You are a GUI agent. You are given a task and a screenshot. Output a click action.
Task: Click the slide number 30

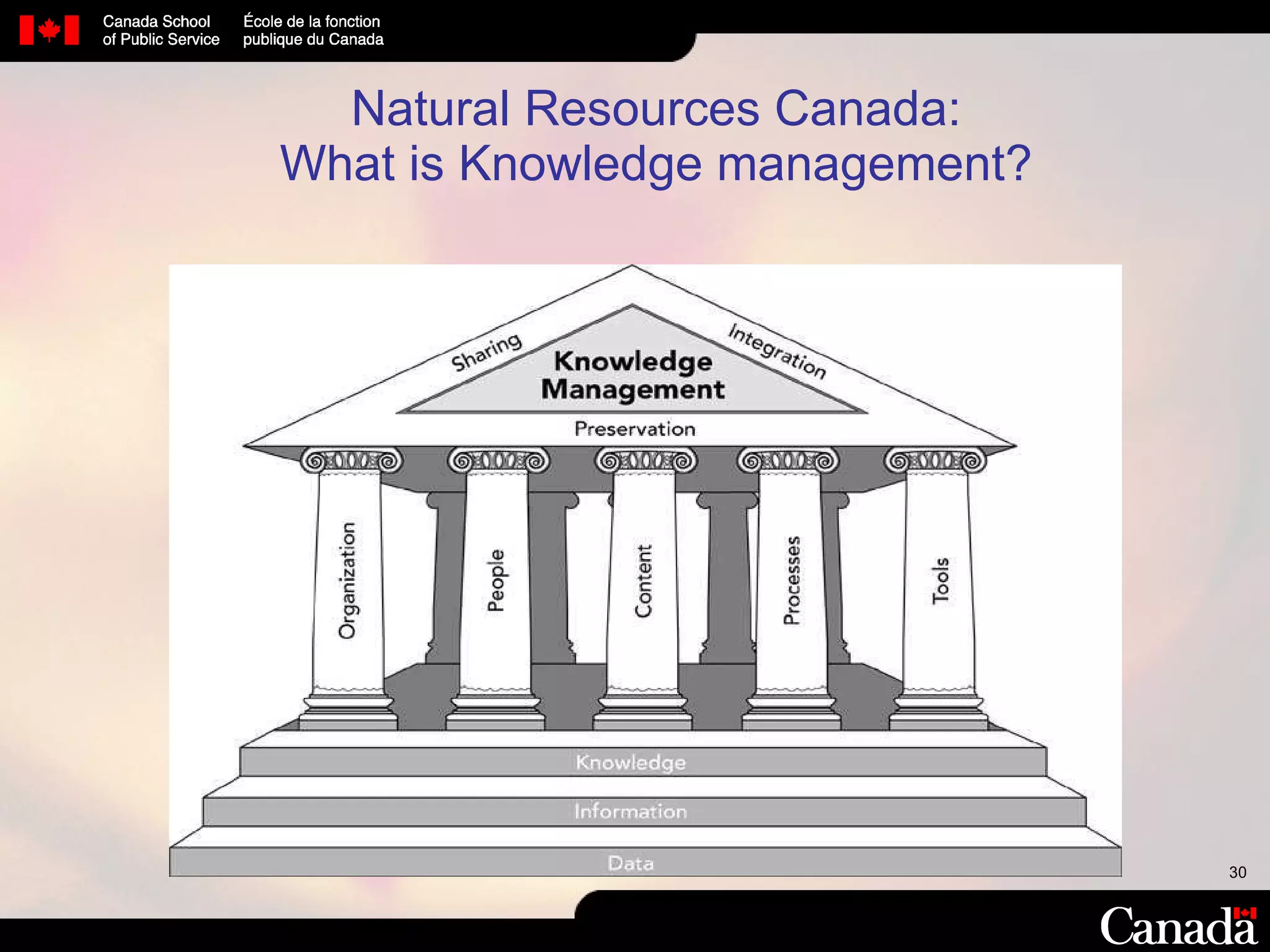coord(1238,873)
